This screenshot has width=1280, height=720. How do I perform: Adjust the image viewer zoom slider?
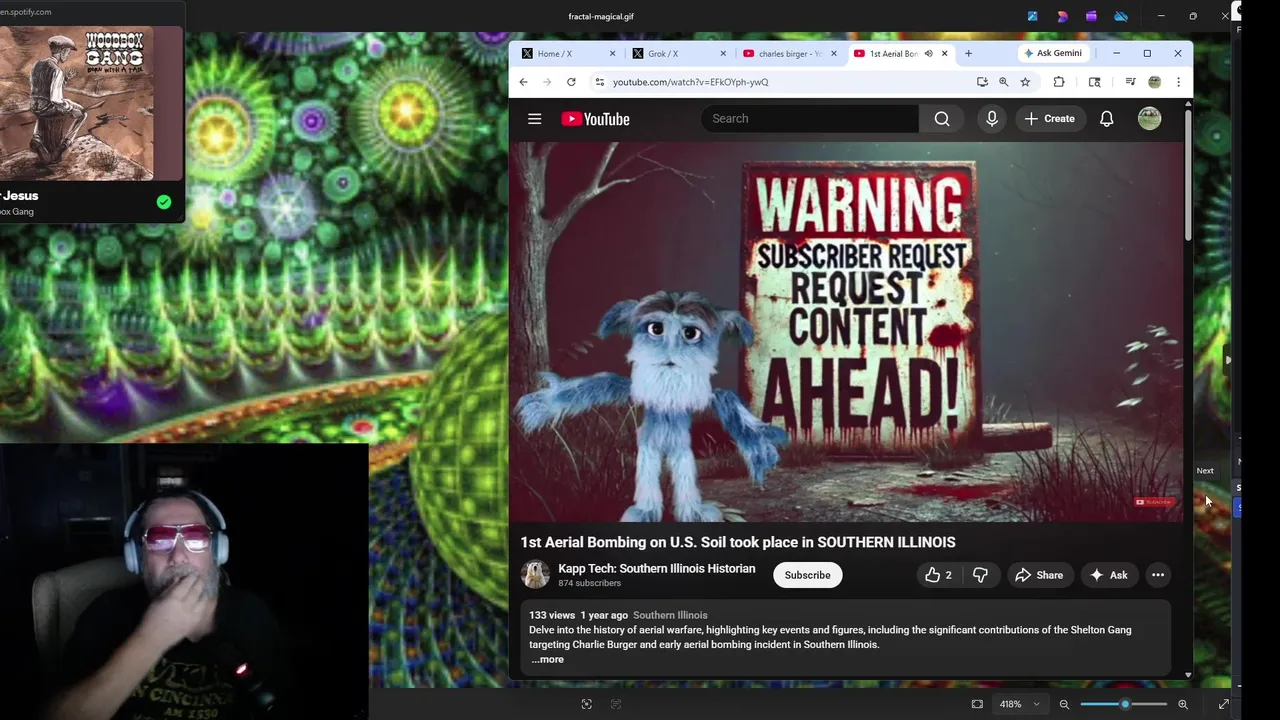point(1124,704)
